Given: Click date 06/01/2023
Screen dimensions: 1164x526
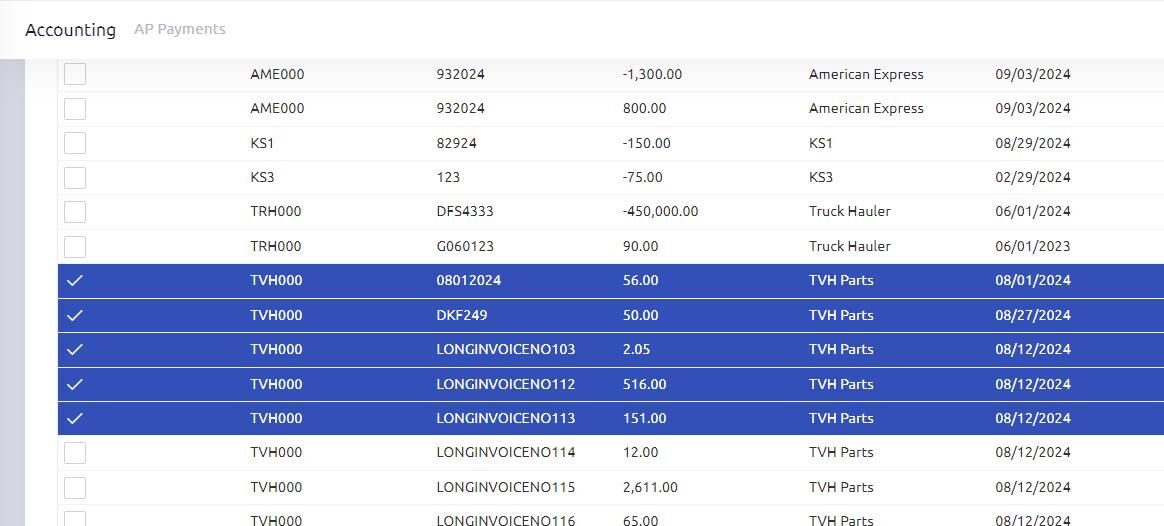Looking at the screenshot, I should click(x=1033, y=246).
